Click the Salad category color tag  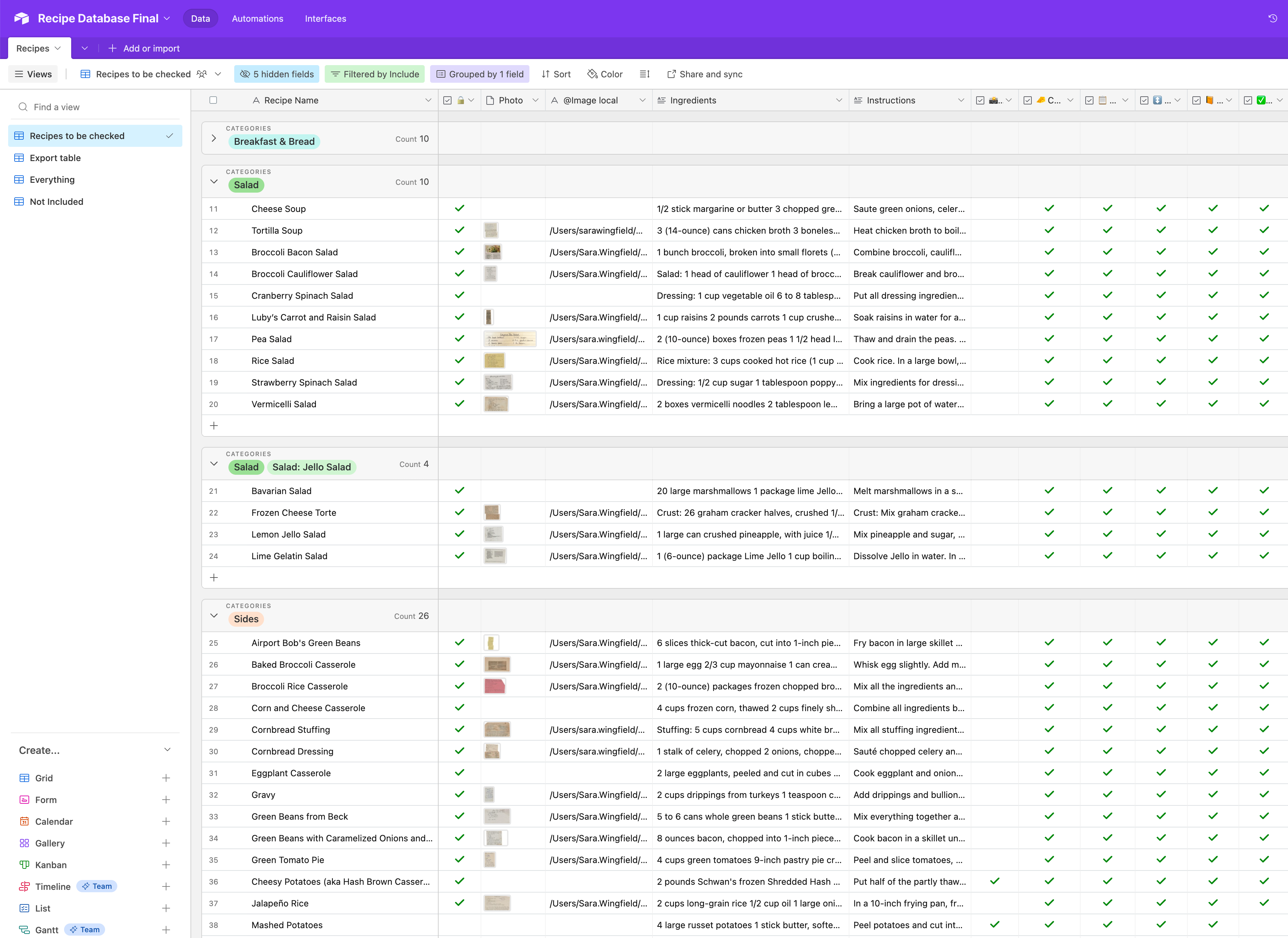pyautogui.click(x=246, y=184)
